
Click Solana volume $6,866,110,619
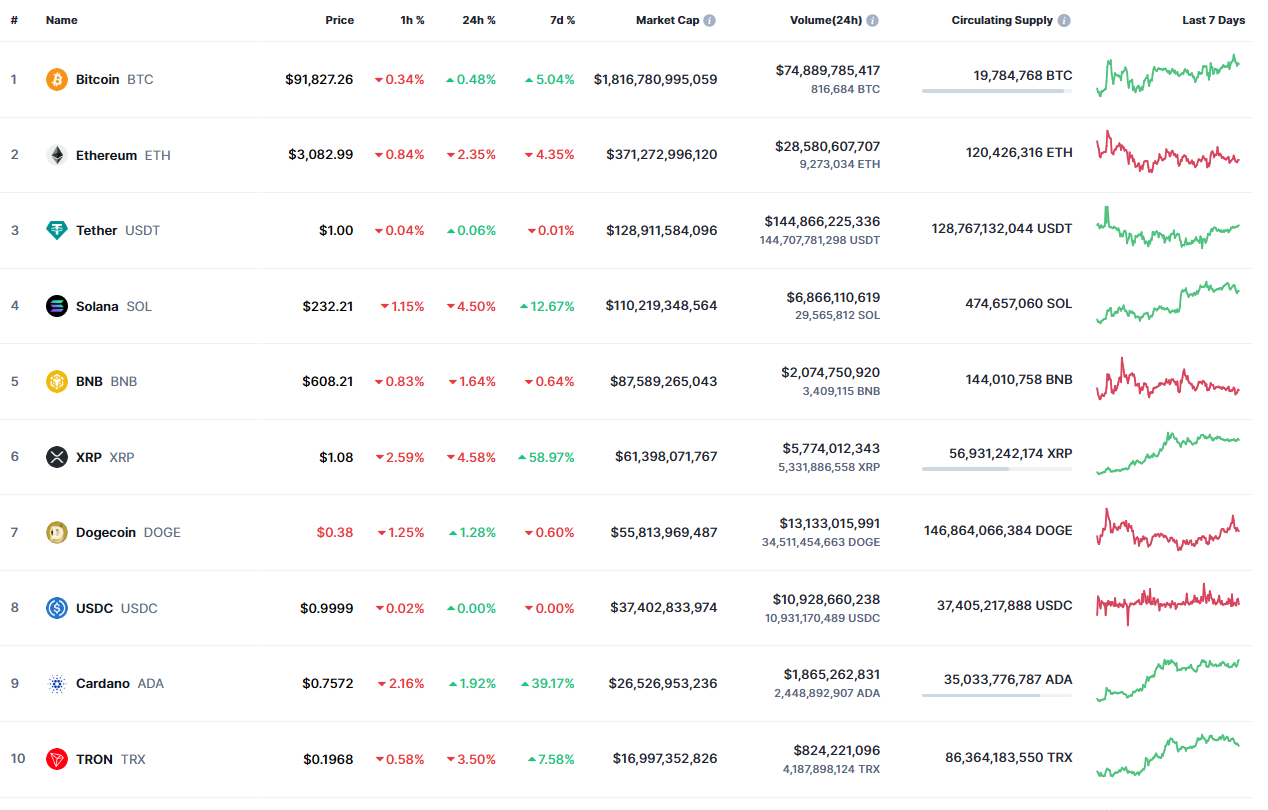[x=833, y=297]
